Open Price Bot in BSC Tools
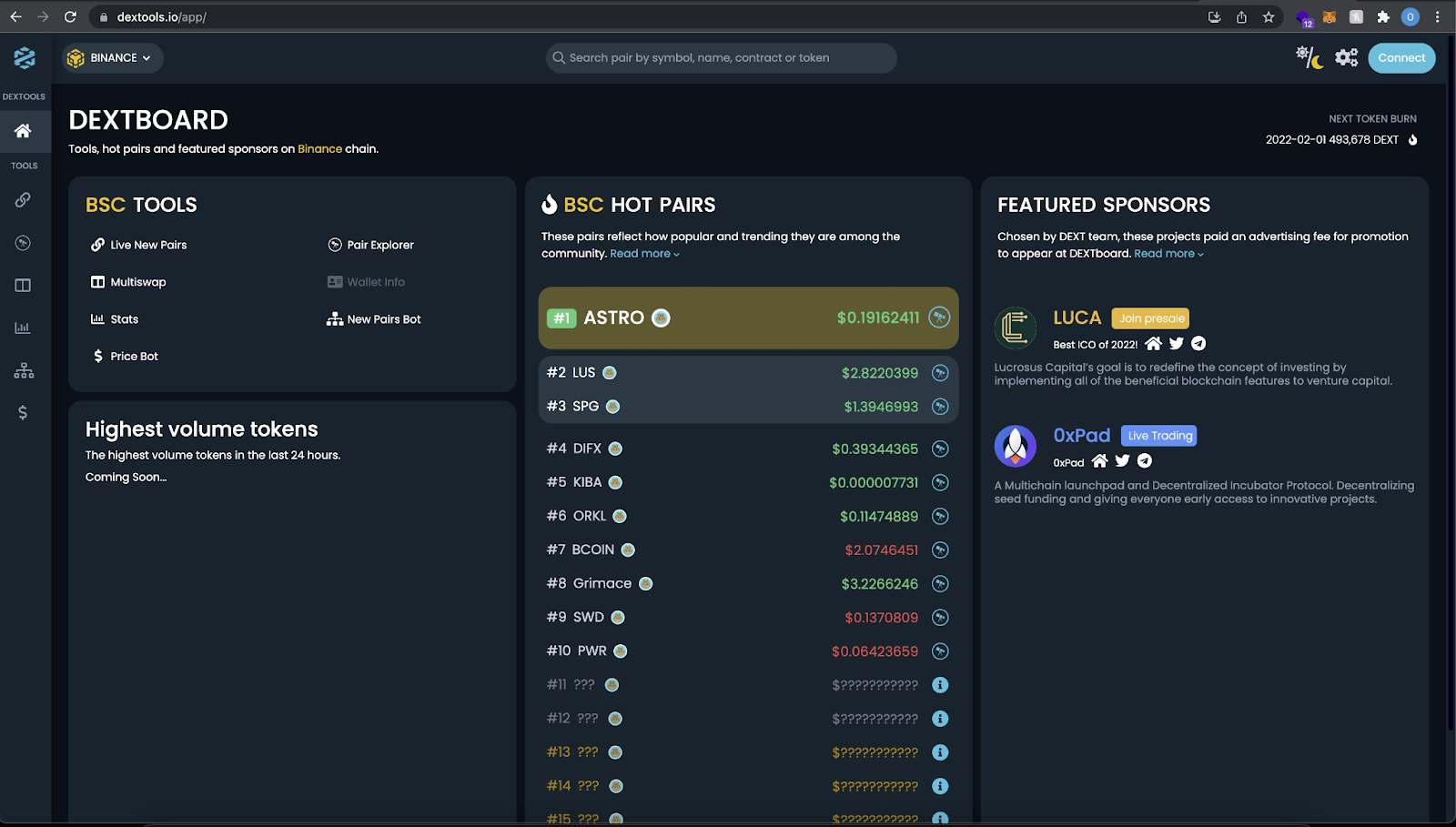1456x827 pixels. point(125,357)
